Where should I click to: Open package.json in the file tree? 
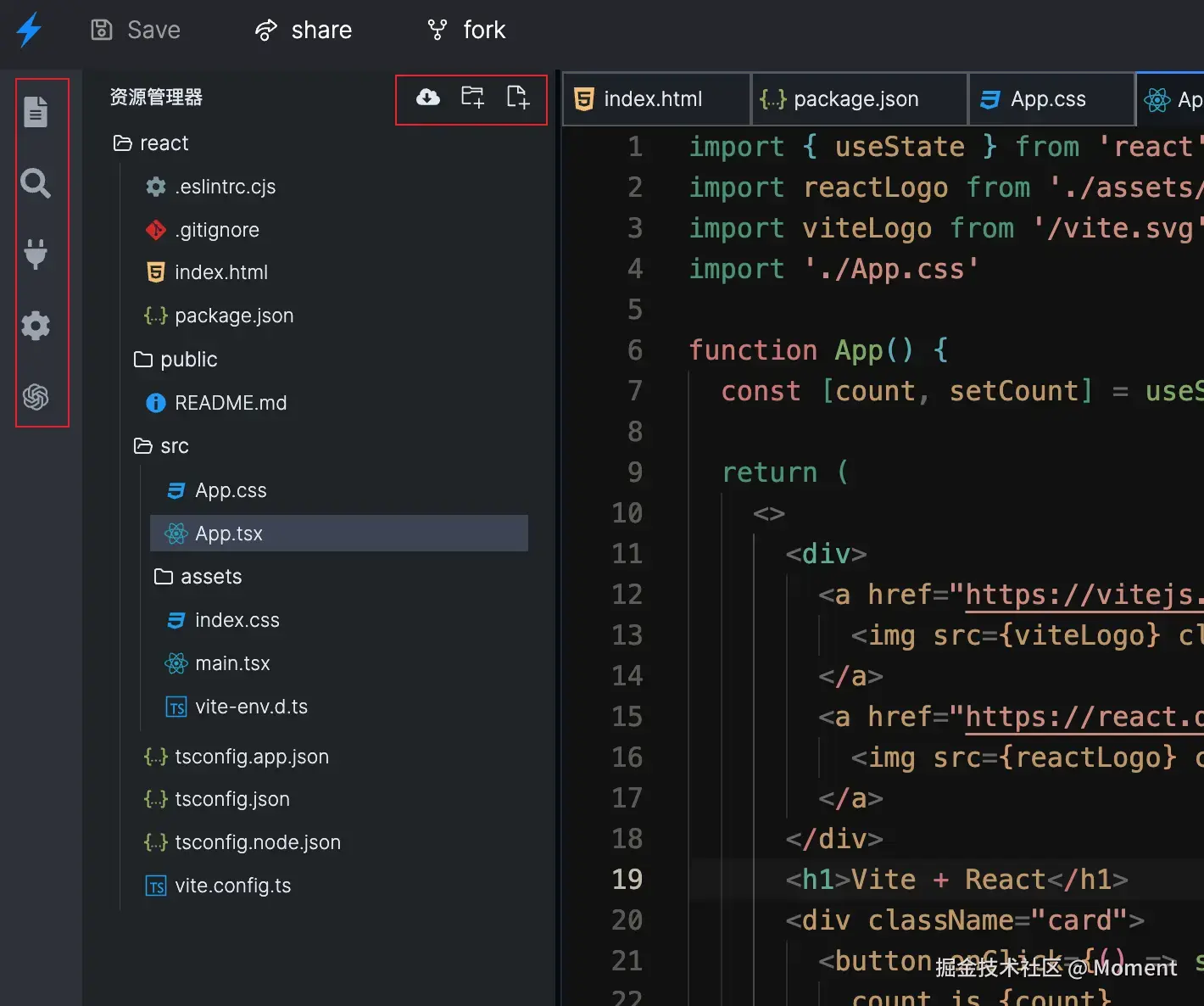[x=219, y=316]
